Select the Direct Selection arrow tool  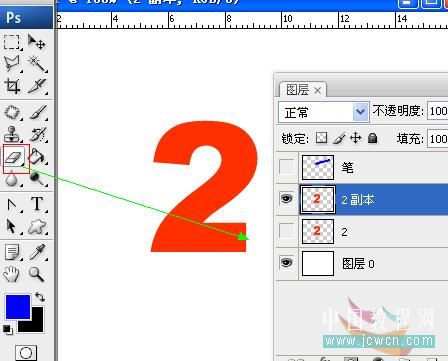pyautogui.click(x=12, y=227)
